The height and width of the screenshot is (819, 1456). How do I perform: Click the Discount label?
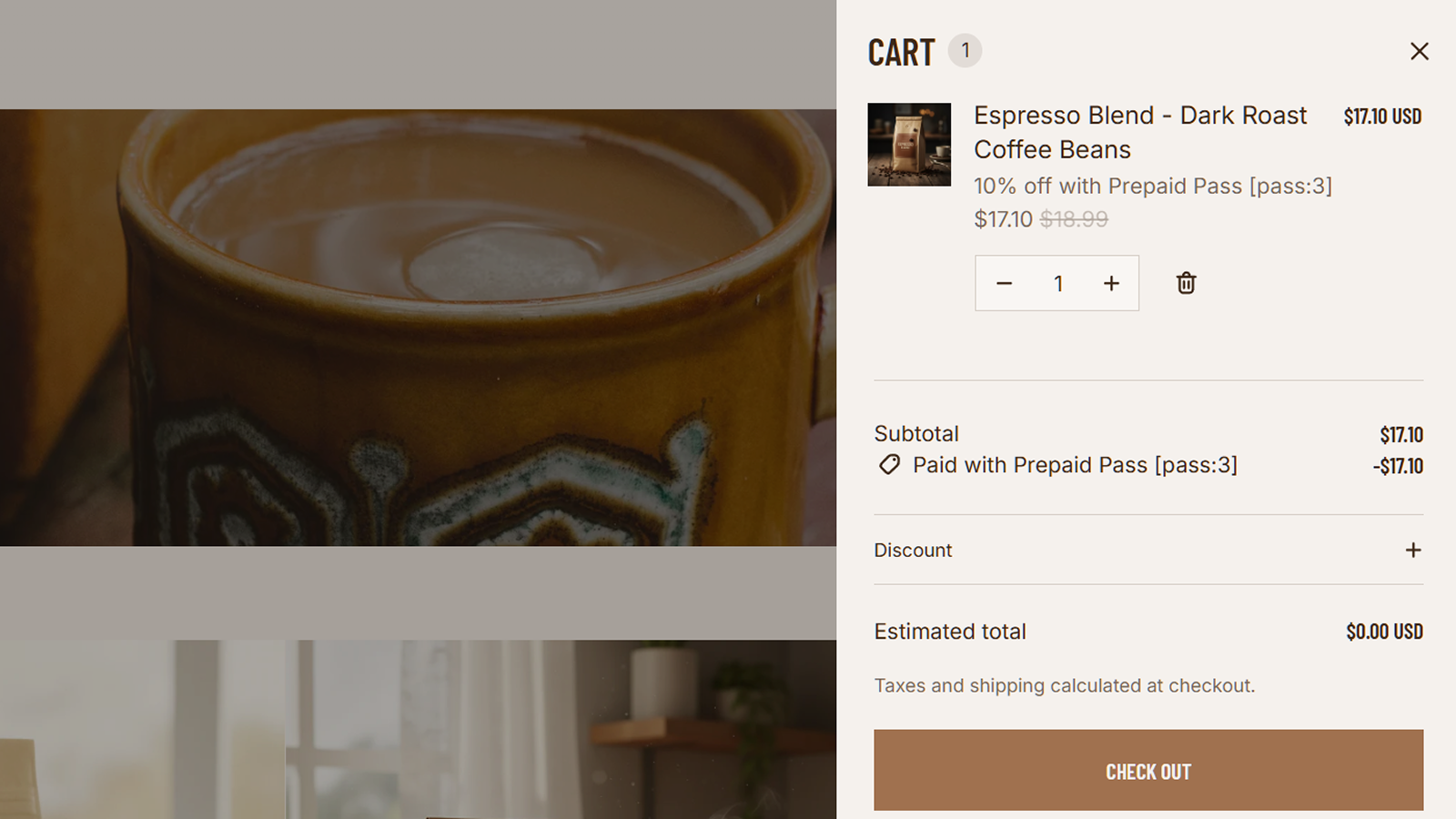[913, 550]
